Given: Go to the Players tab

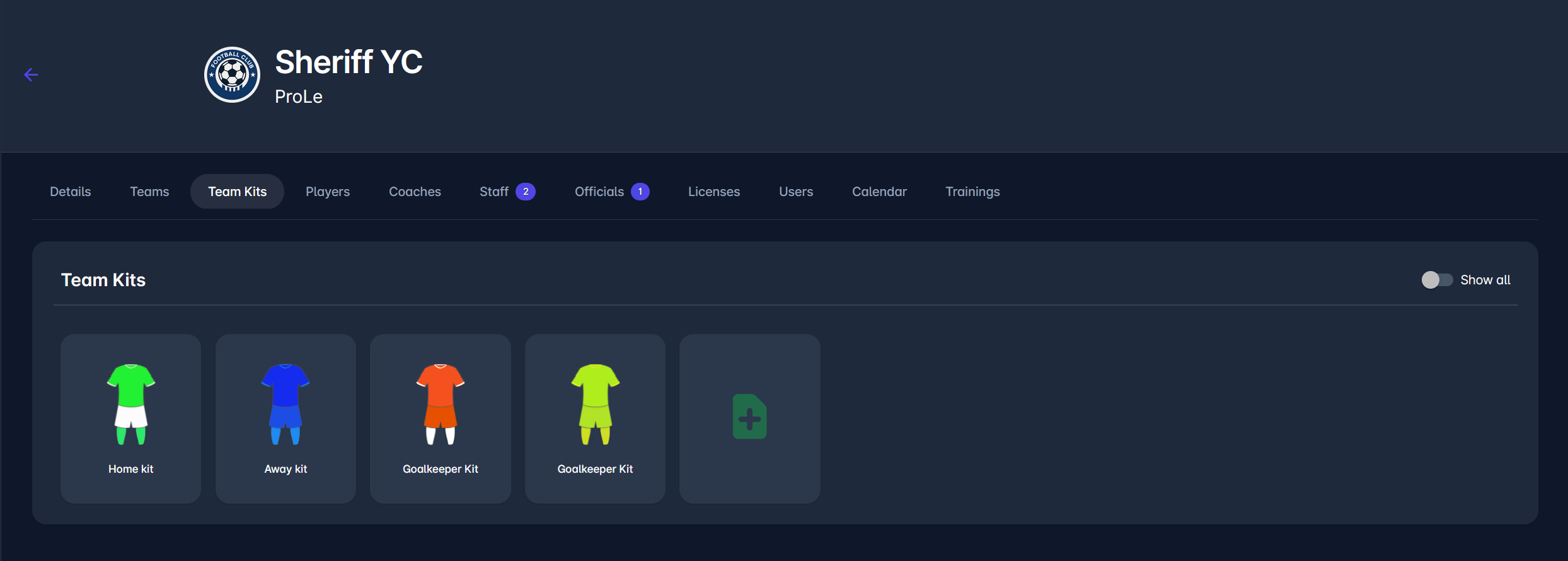Looking at the screenshot, I should [x=328, y=192].
